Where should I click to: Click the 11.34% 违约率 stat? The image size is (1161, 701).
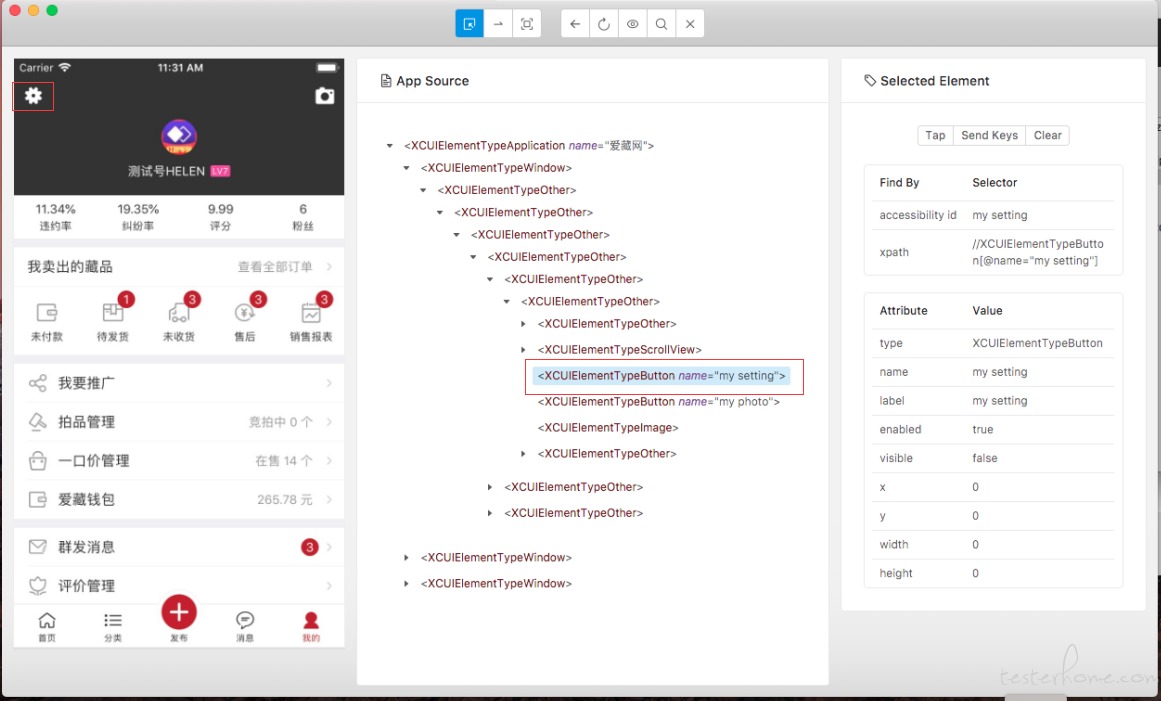(56, 217)
